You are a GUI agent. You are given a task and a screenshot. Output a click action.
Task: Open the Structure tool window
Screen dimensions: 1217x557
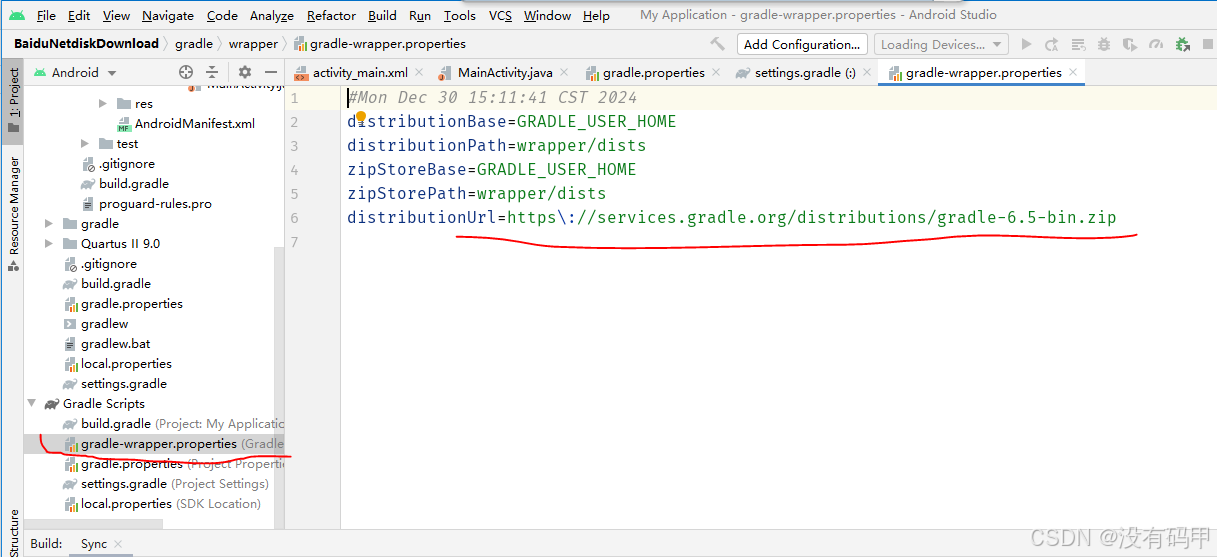[13, 532]
